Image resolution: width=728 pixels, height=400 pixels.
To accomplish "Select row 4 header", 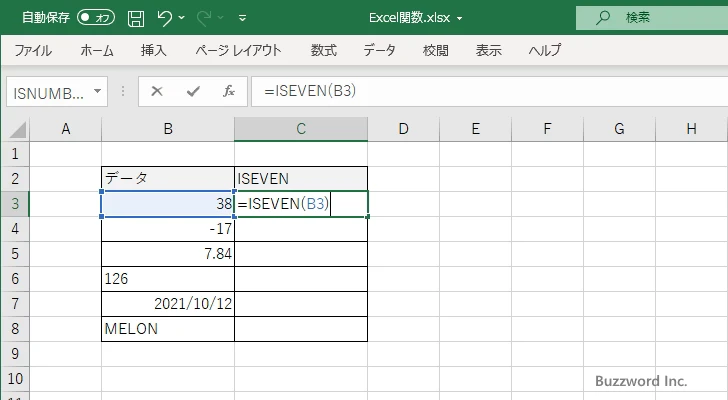I will point(15,229).
